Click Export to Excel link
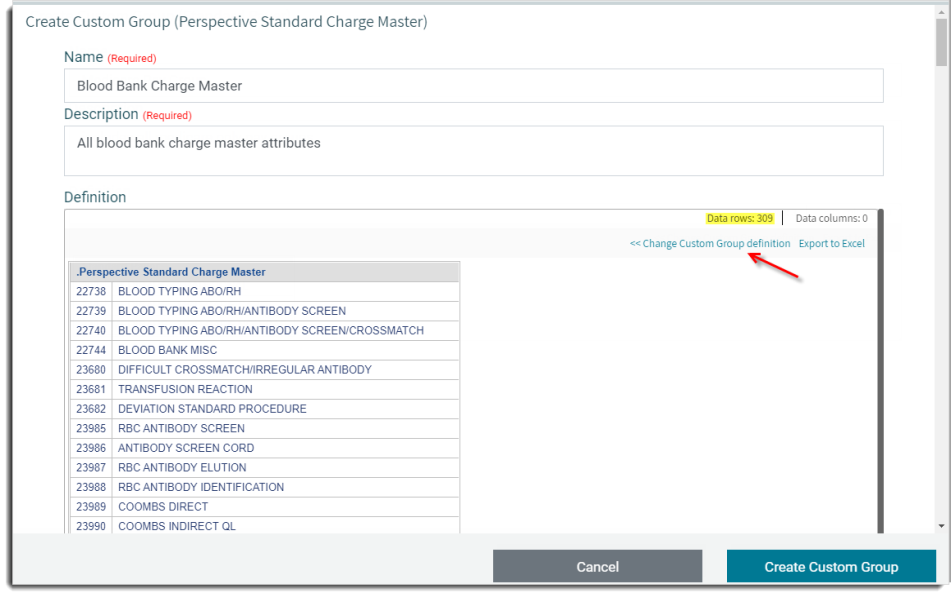 [831, 244]
